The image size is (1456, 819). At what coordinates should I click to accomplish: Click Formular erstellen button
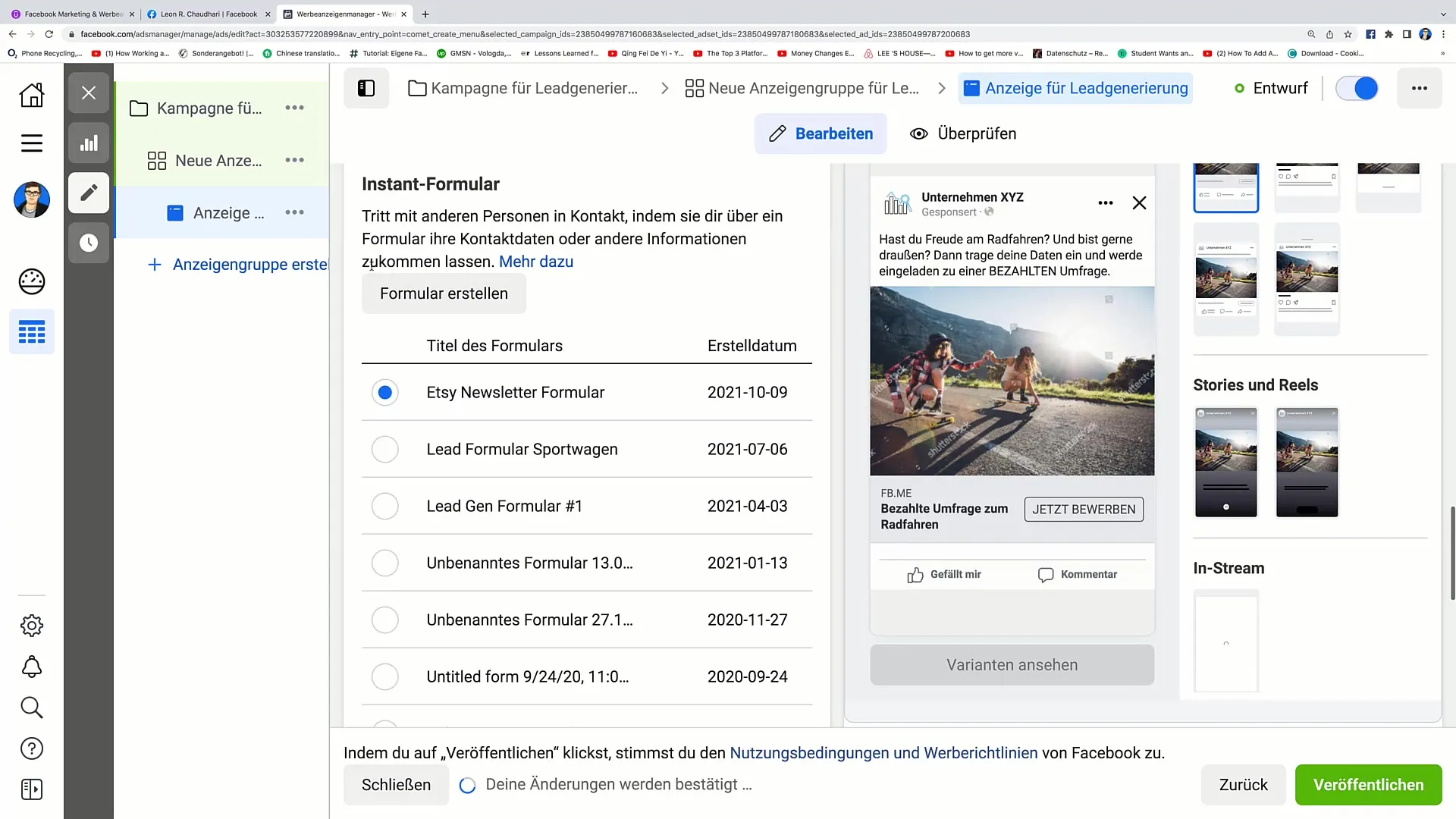point(444,293)
